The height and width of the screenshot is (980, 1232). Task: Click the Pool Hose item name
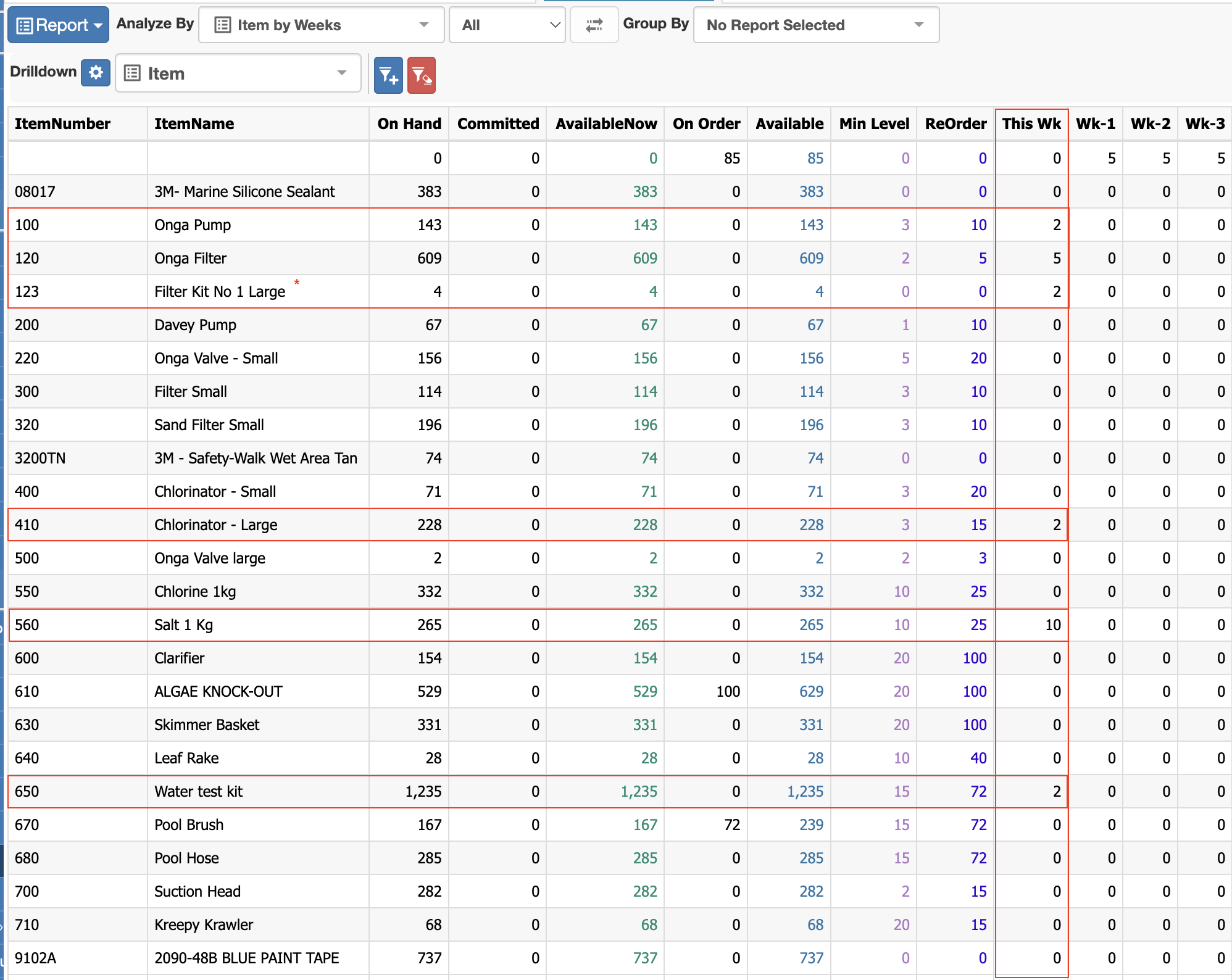click(186, 858)
